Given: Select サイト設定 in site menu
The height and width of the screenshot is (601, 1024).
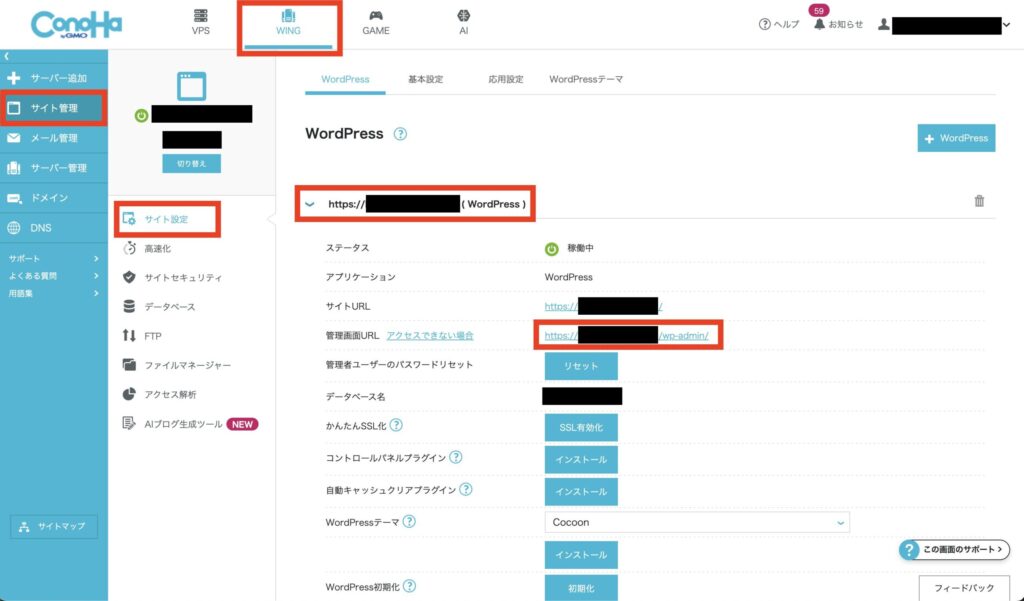Looking at the screenshot, I should click(166, 219).
